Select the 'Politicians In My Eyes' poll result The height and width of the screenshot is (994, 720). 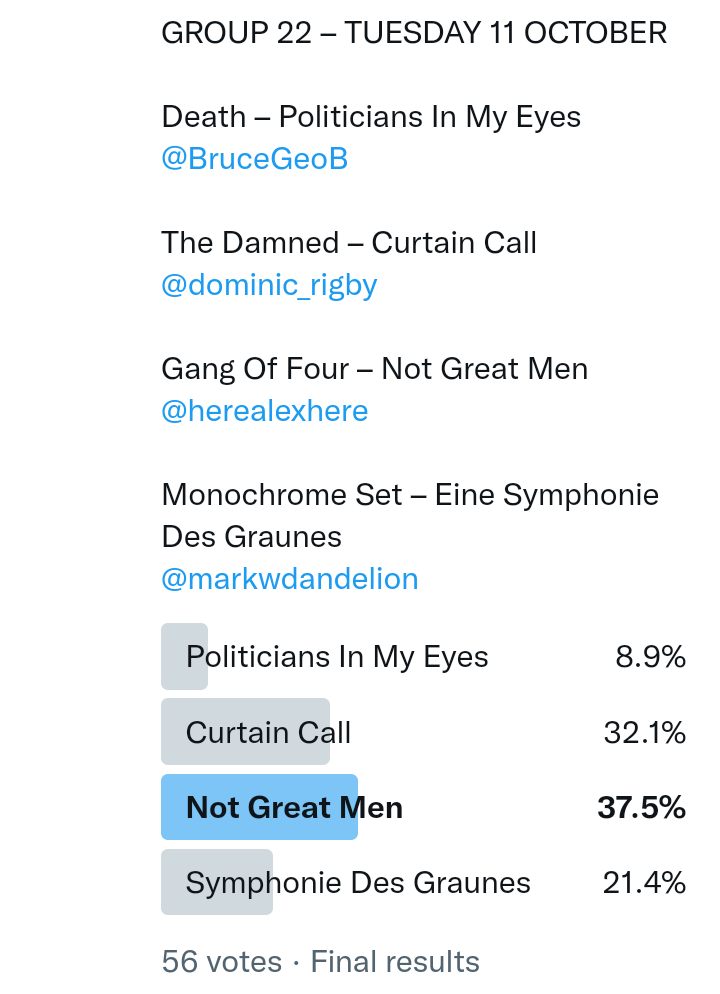337,657
